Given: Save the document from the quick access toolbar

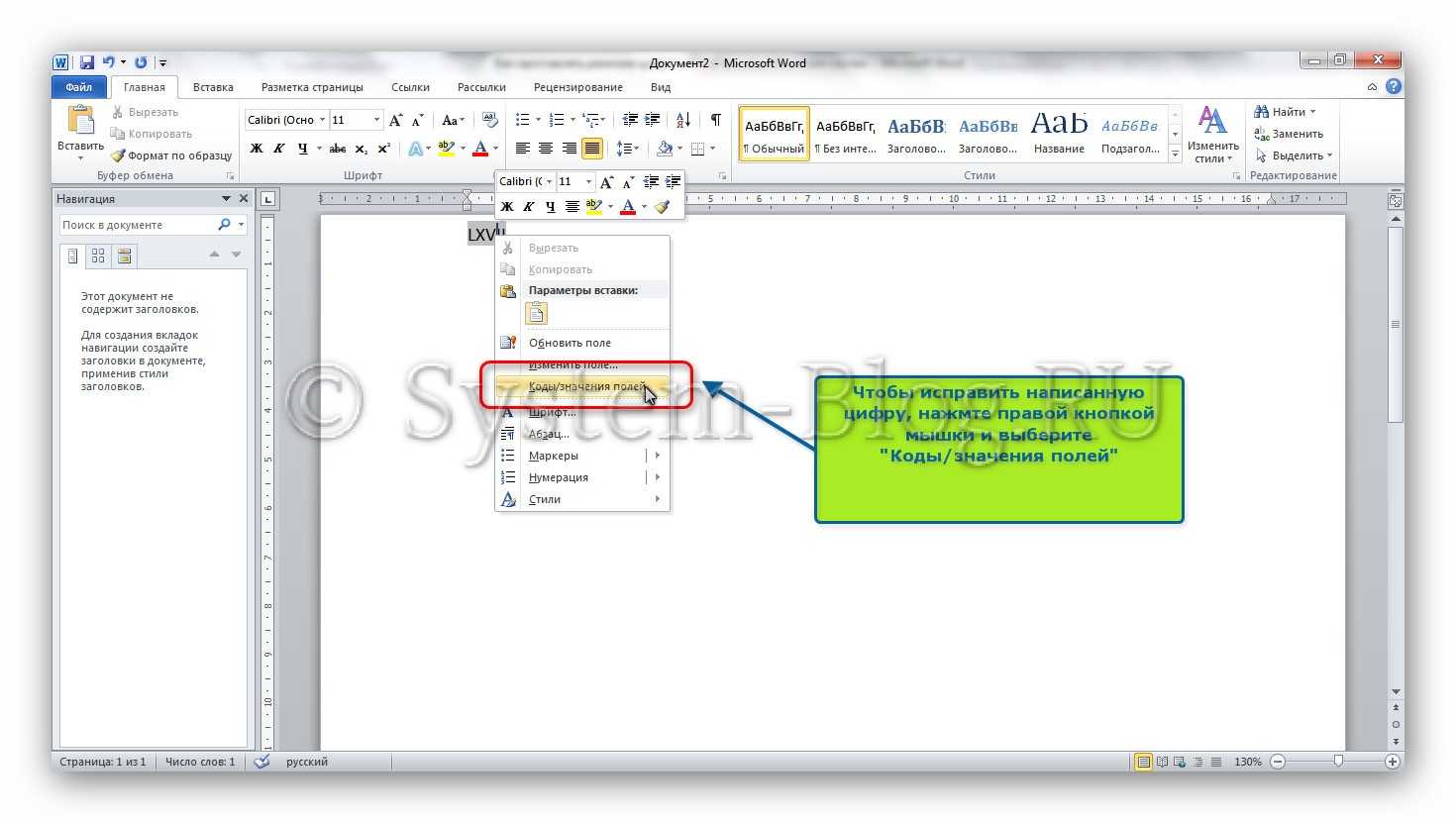Looking at the screenshot, I should pyautogui.click(x=86, y=62).
